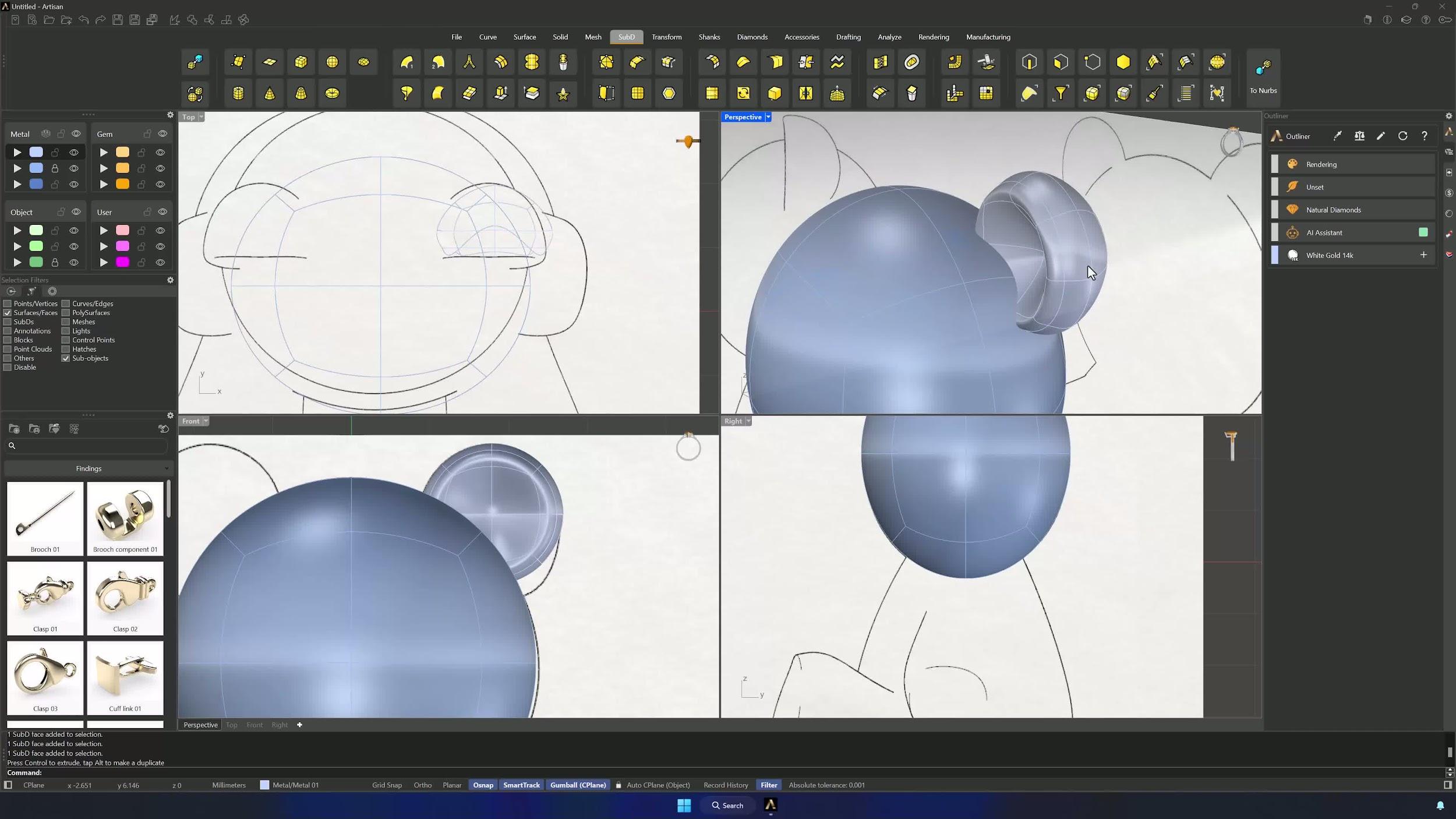The image size is (1456, 819).
Task: Create a SubD cylinder primitive
Action: click(238, 93)
